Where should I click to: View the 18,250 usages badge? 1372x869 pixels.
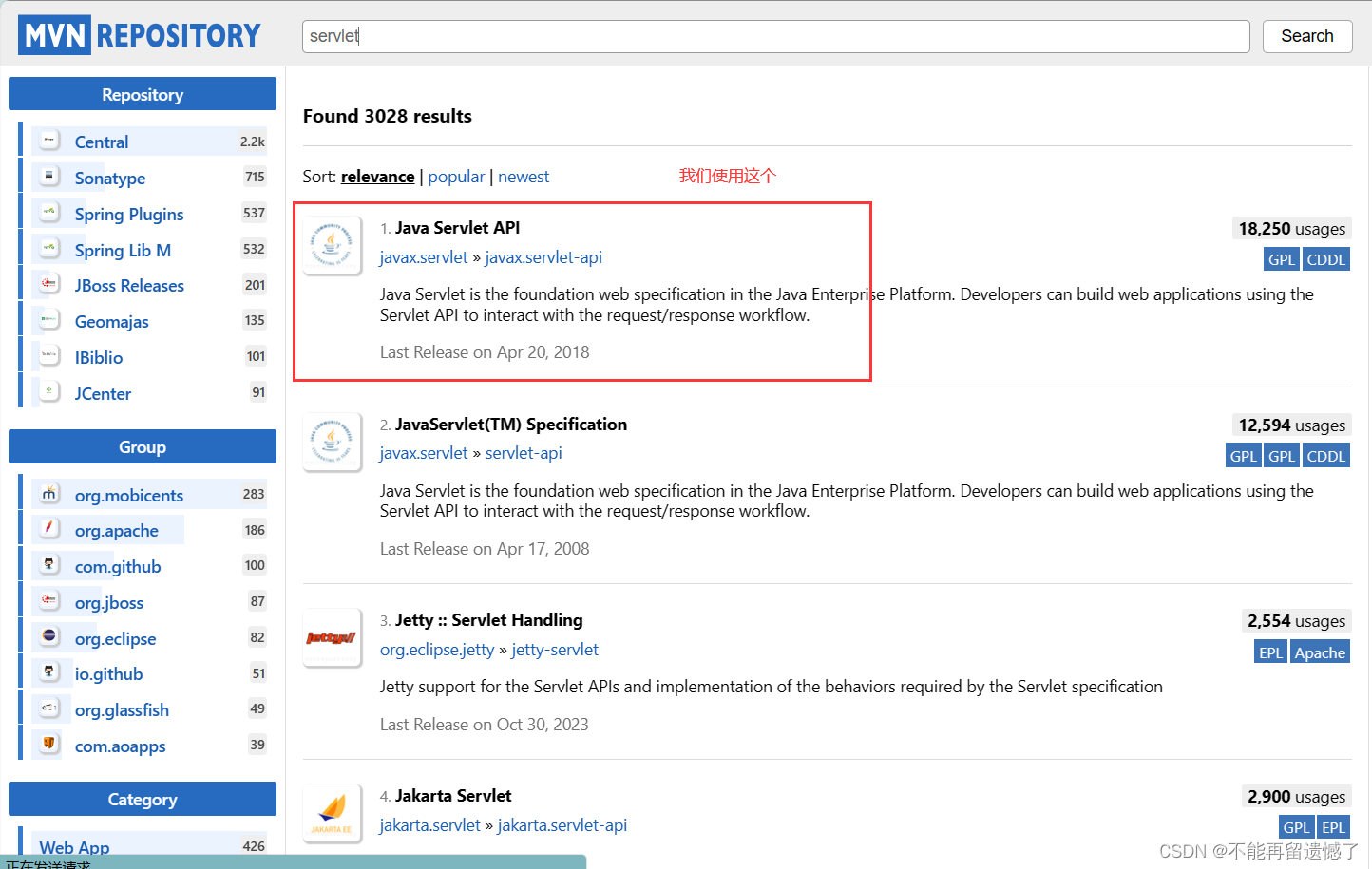tap(1292, 229)
